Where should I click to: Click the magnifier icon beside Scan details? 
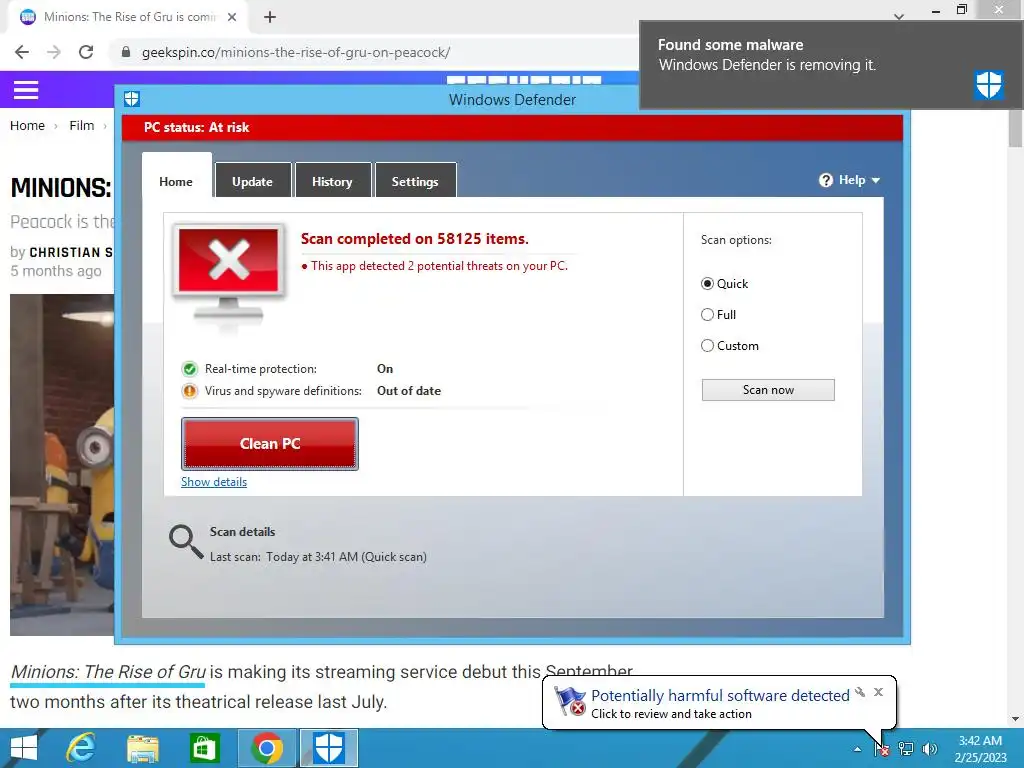[x=186, y=543]
